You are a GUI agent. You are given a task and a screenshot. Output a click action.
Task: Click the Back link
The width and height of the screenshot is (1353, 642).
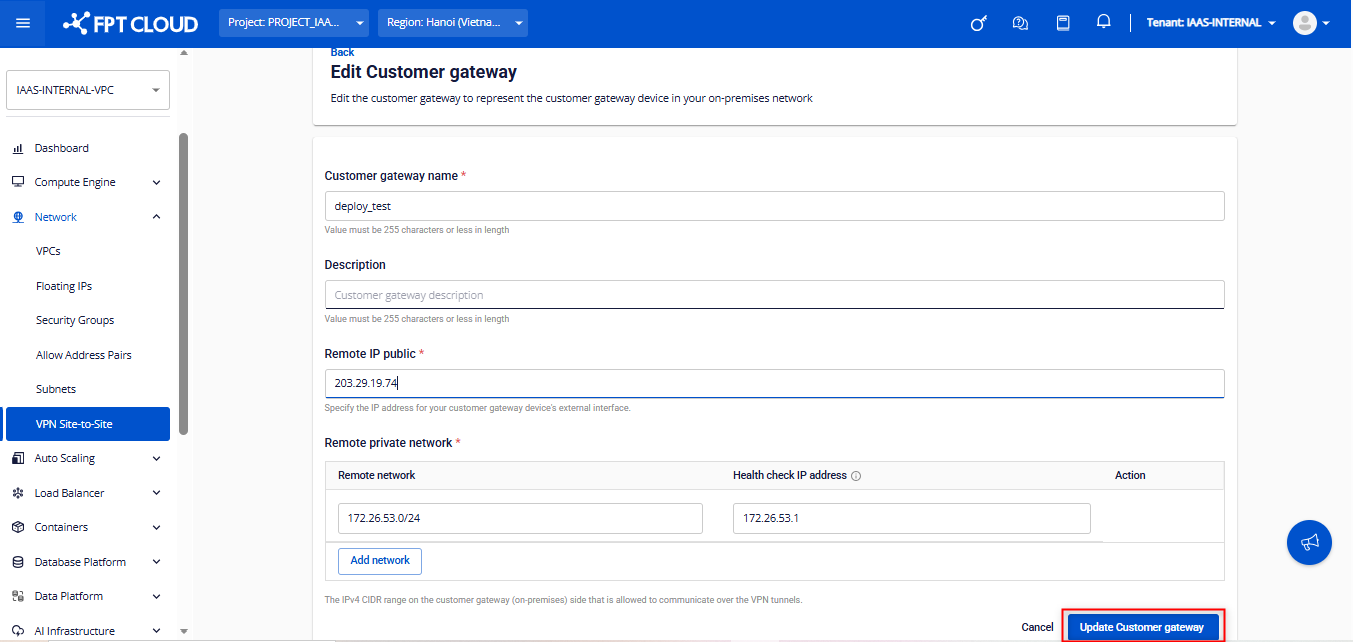click(x=342, y=52)
